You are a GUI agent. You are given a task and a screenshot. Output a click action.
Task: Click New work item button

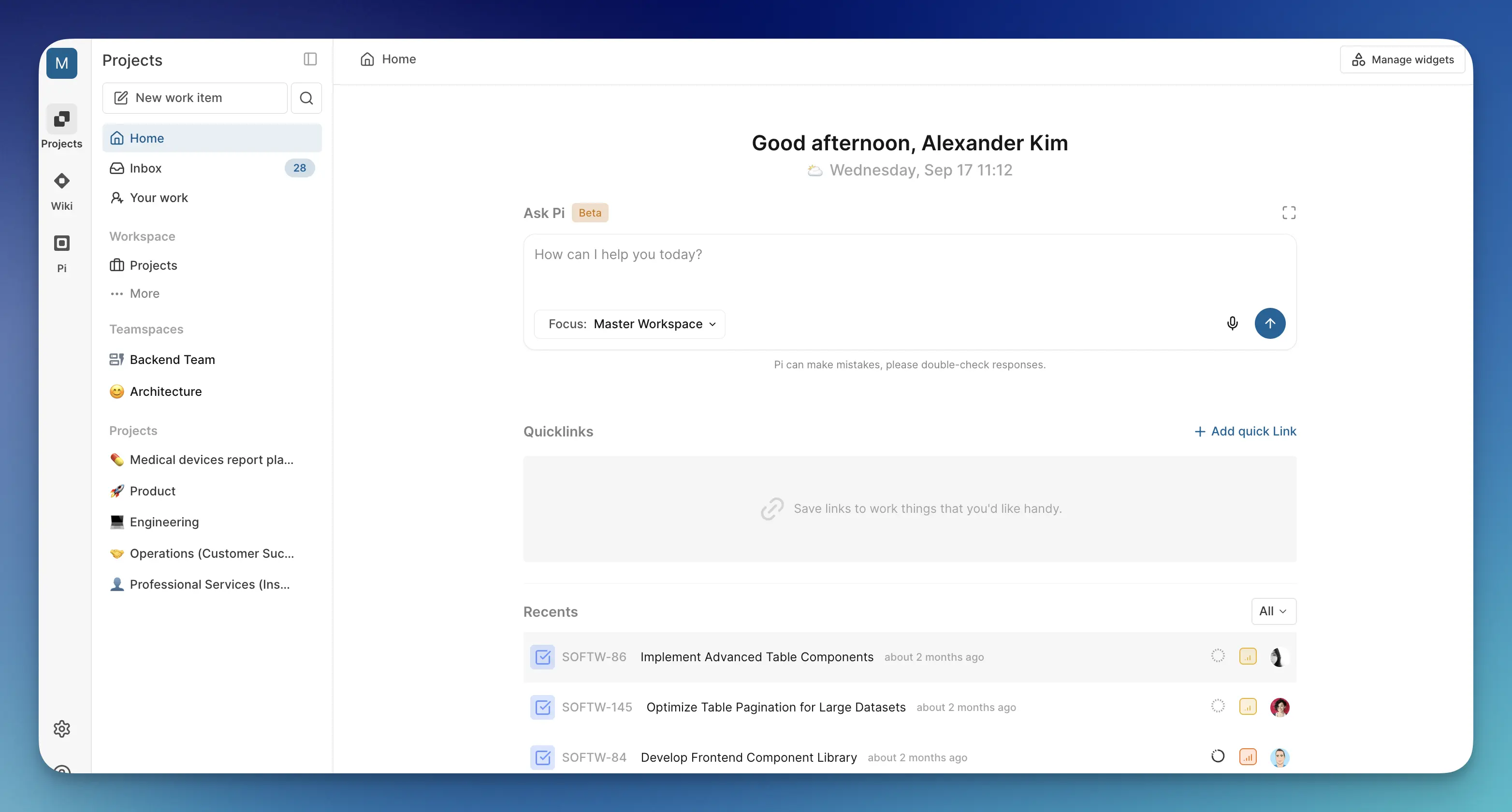[x=195, y=98]
